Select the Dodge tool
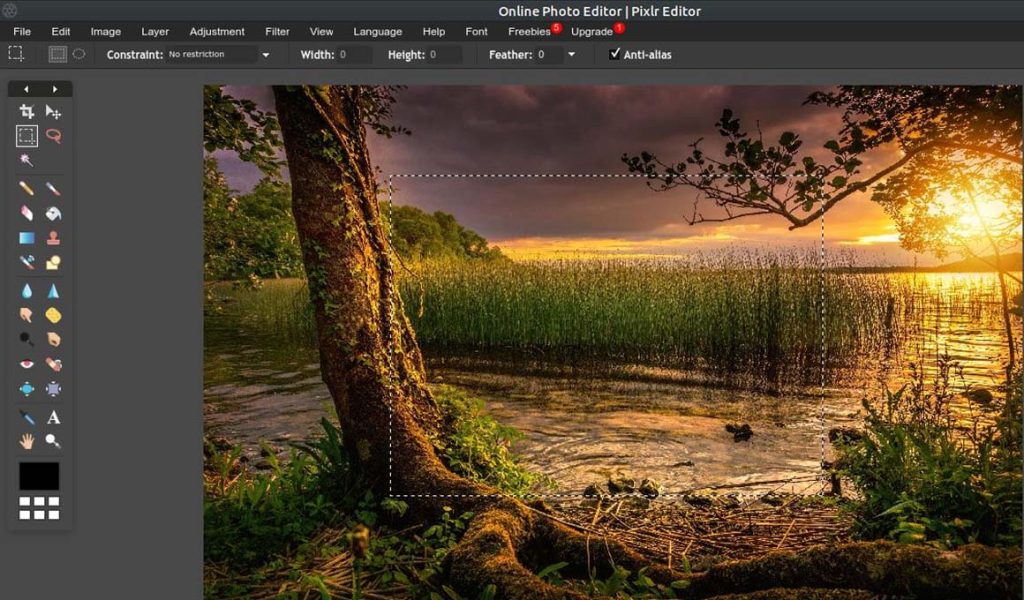Screen dimensions: 1024x600 [26, 339]
